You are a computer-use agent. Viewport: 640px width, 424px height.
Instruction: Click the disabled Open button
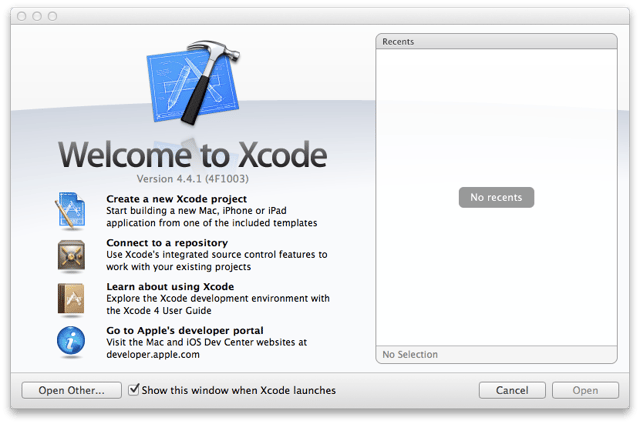[x=585, y=391]
